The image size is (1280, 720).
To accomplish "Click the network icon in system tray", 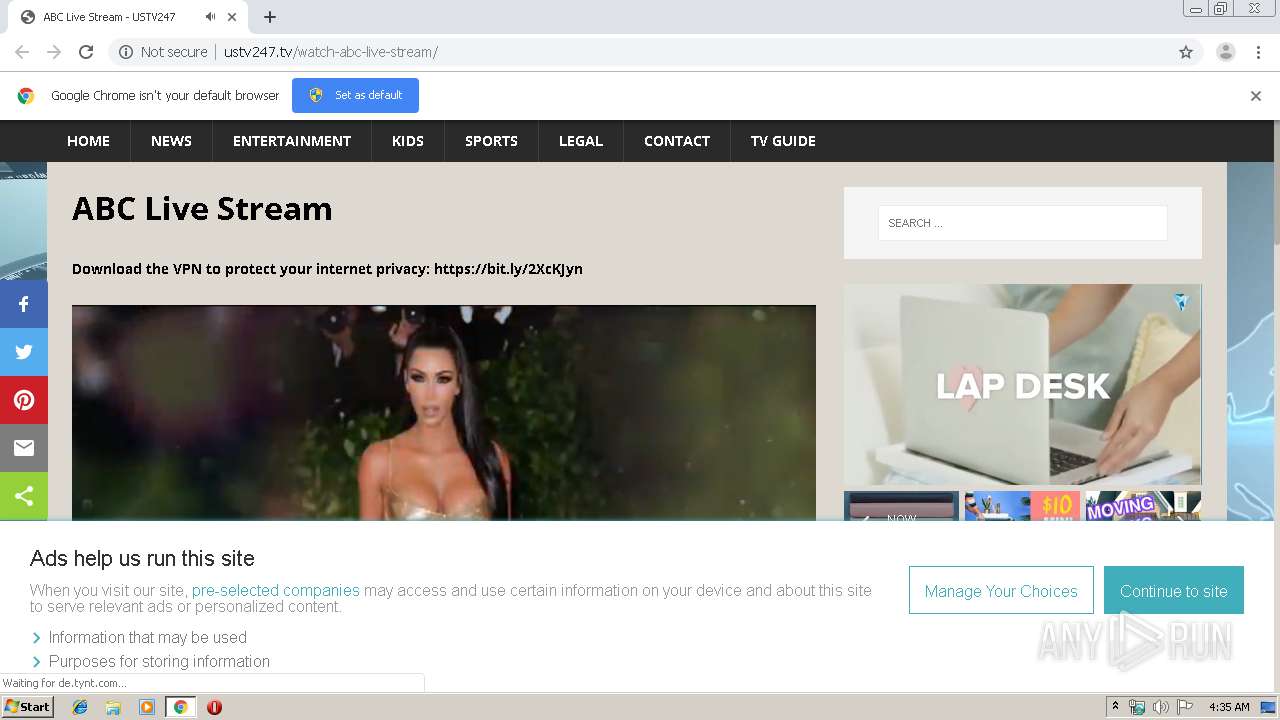I will click(x=1137, y=707).
